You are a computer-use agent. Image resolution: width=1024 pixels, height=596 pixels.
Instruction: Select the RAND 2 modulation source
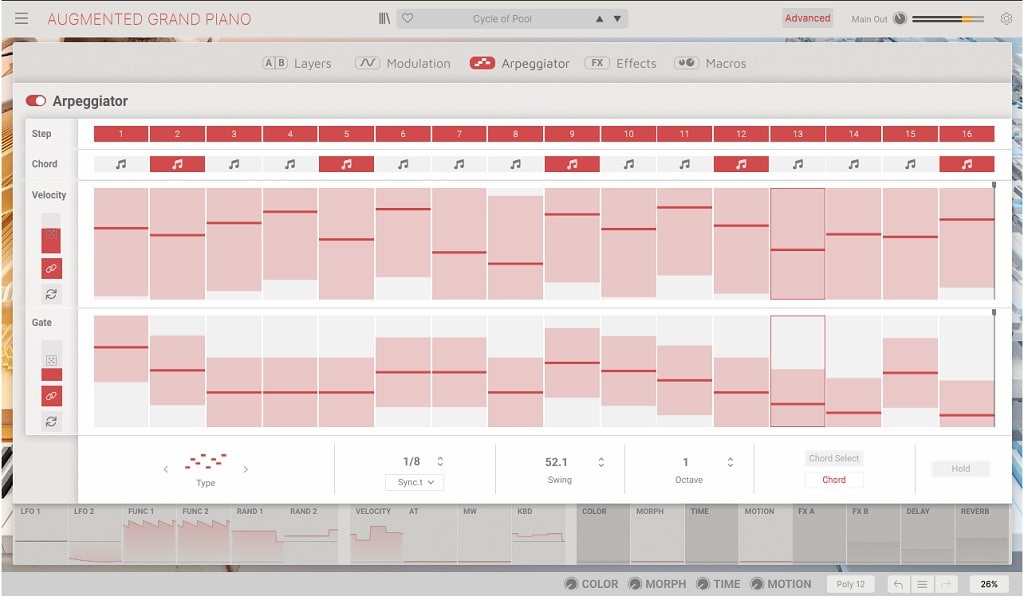(x=311, y=534)
